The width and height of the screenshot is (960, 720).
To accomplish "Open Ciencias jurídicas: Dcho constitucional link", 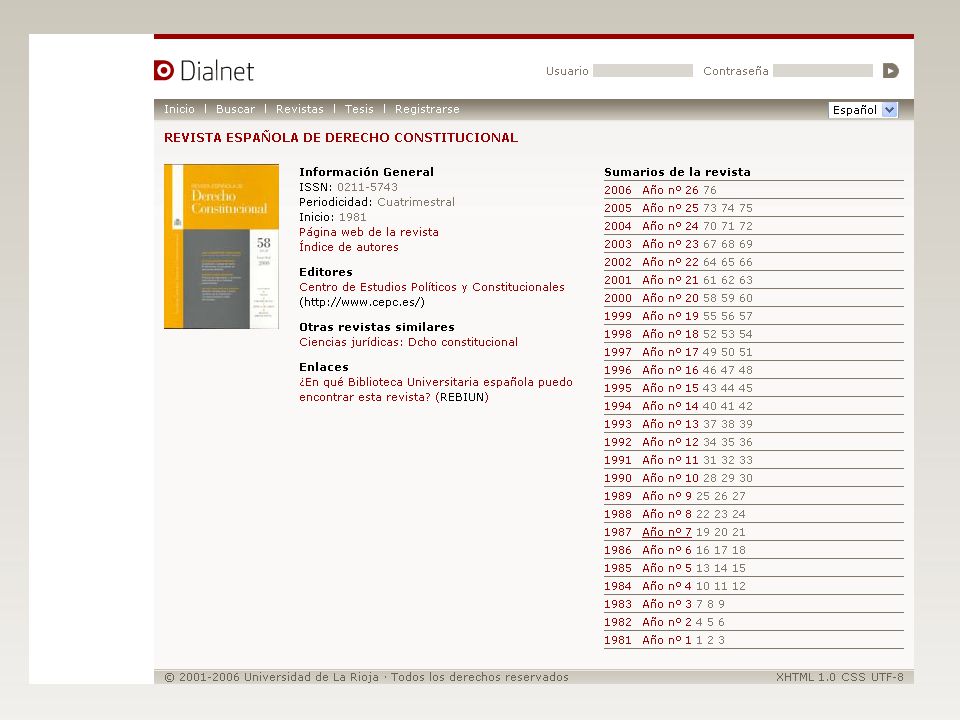I will click(x=408, y=342).
